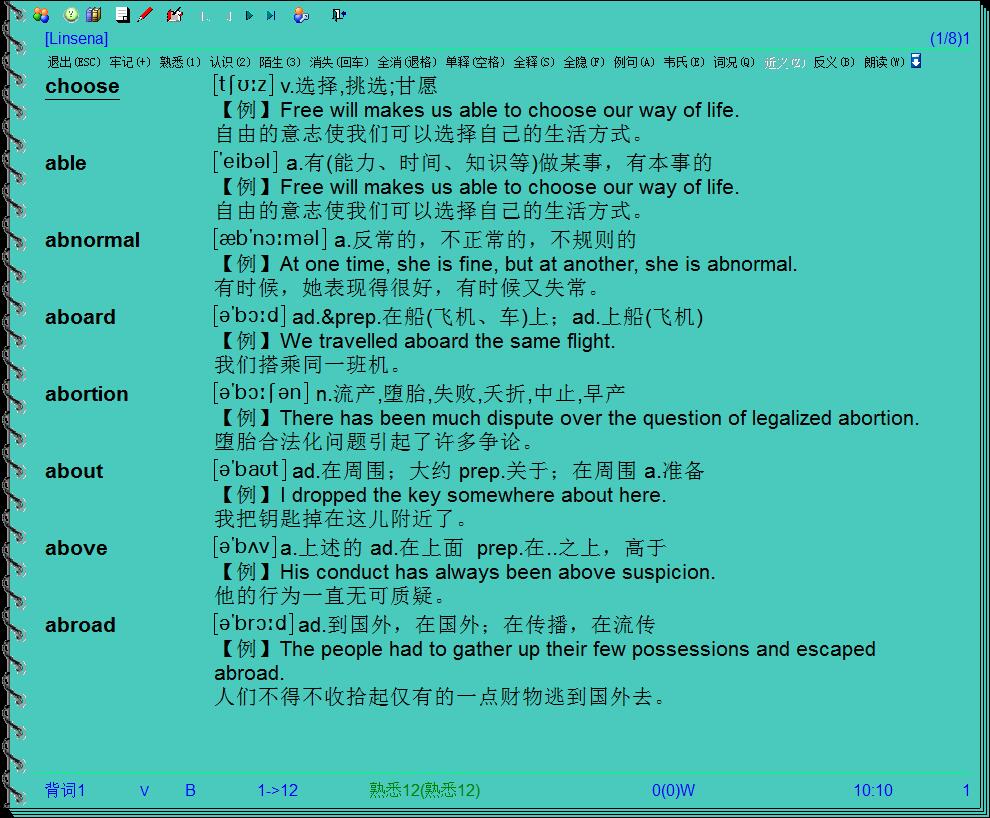Select the word 'abroad'

point(80,625)
